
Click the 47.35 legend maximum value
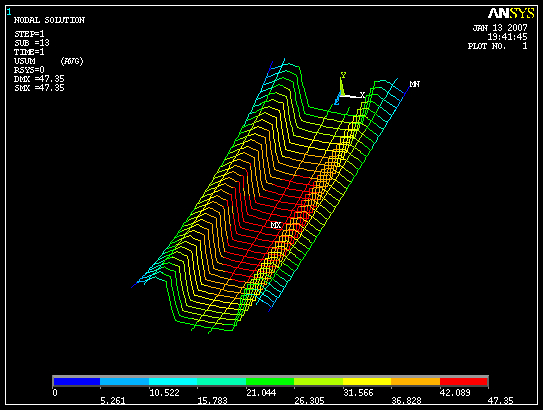pyautogui.click(x=500, y=401)
